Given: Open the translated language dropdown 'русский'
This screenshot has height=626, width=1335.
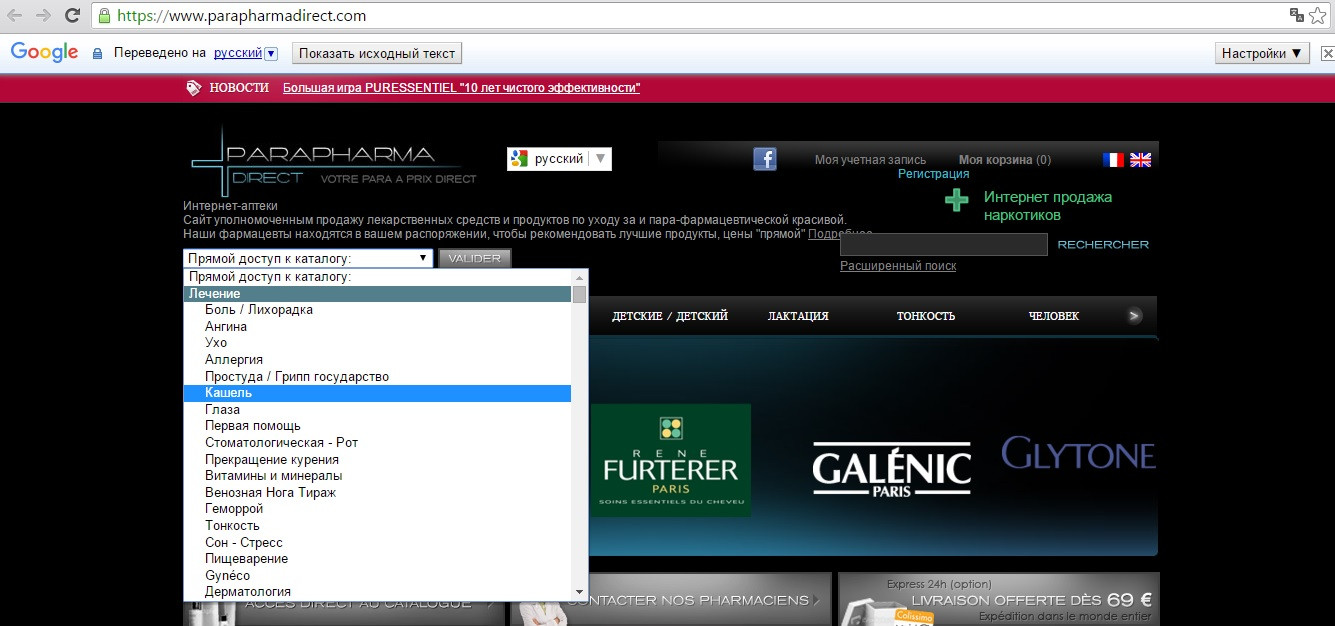Looking at the screenshot, I should coord(245,53).
